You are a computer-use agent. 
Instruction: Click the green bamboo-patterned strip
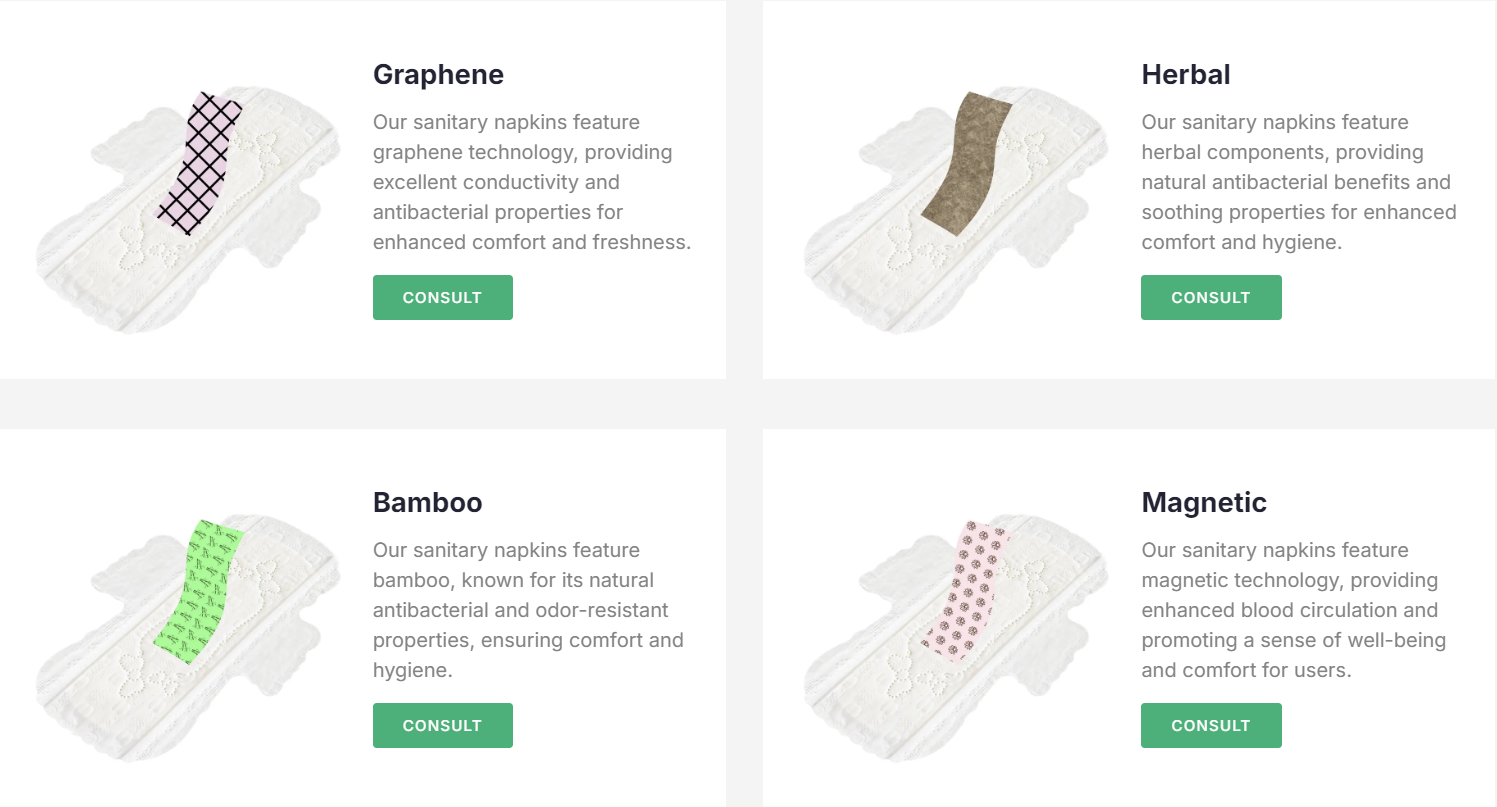pyautogui.click(x=200, y=591)
